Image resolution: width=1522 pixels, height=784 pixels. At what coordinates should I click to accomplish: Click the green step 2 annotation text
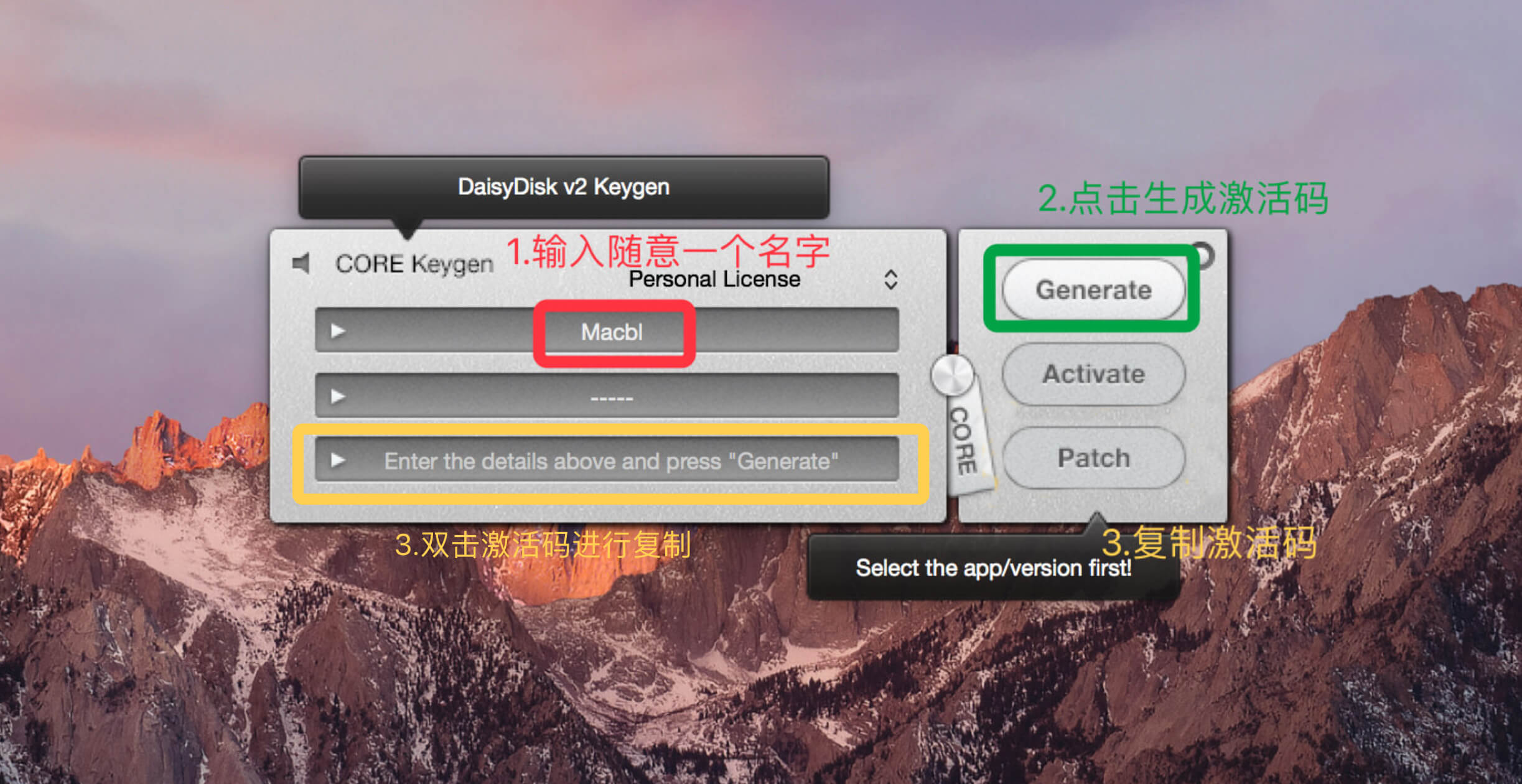tap(1183, 198)
